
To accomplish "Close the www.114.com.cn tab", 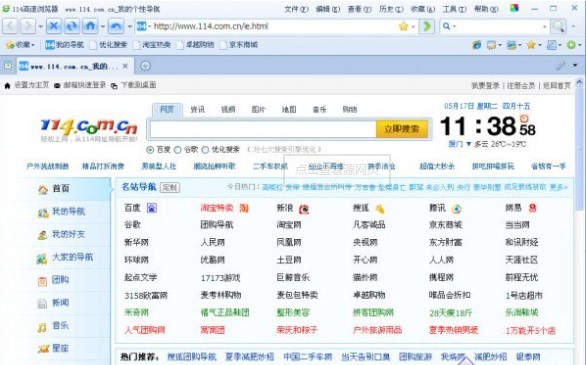I will 125,66.
